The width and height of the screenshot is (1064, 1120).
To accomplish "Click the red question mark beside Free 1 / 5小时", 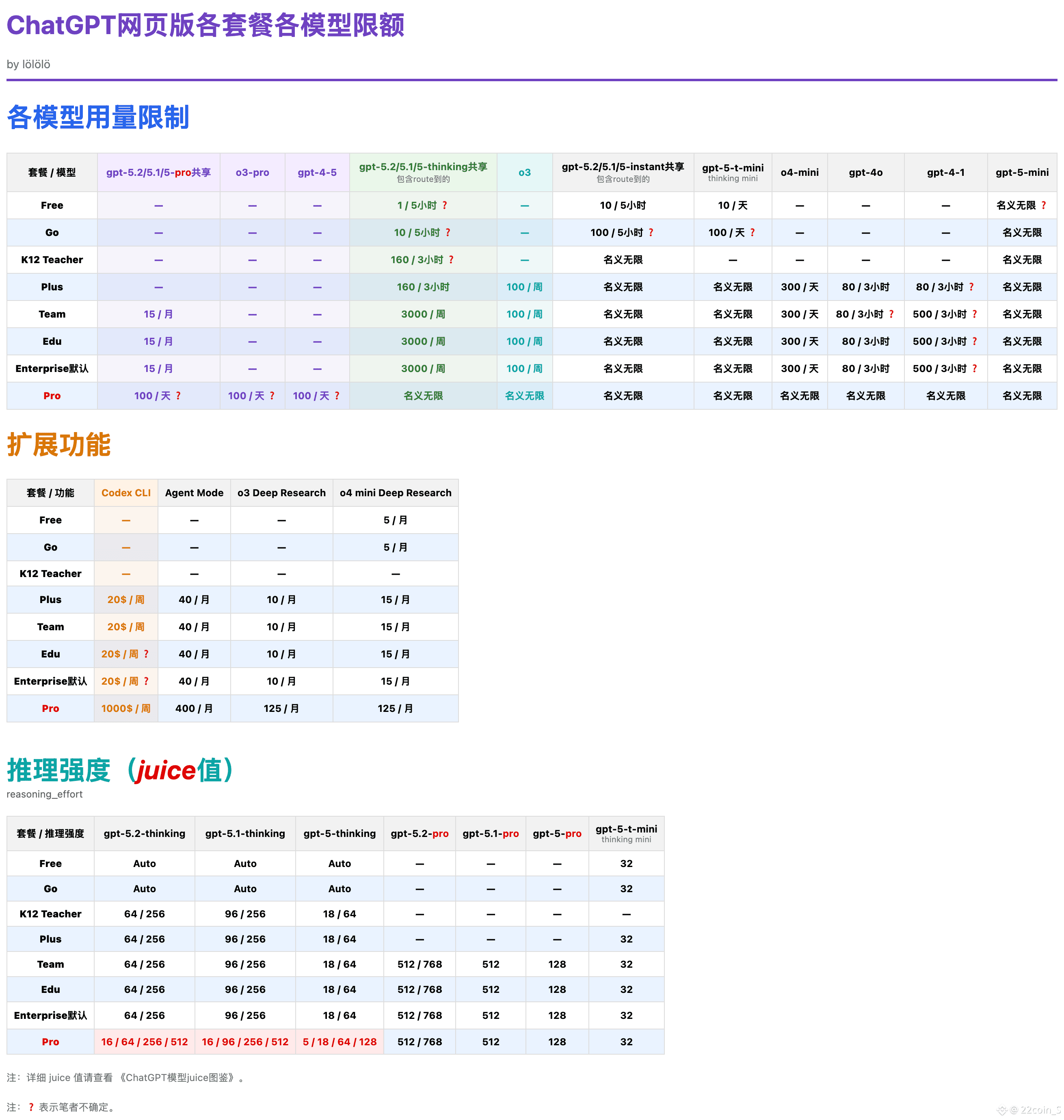I will coord(445,205).
